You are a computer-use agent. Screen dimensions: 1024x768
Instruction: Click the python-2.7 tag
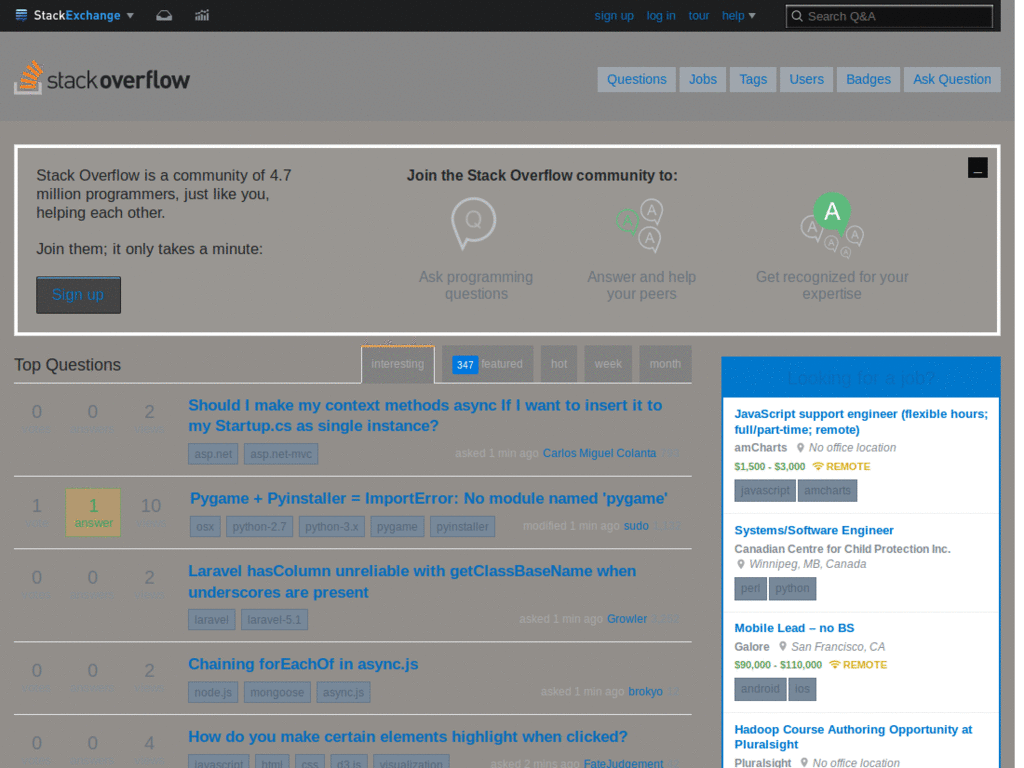click(x=259, y=526)
